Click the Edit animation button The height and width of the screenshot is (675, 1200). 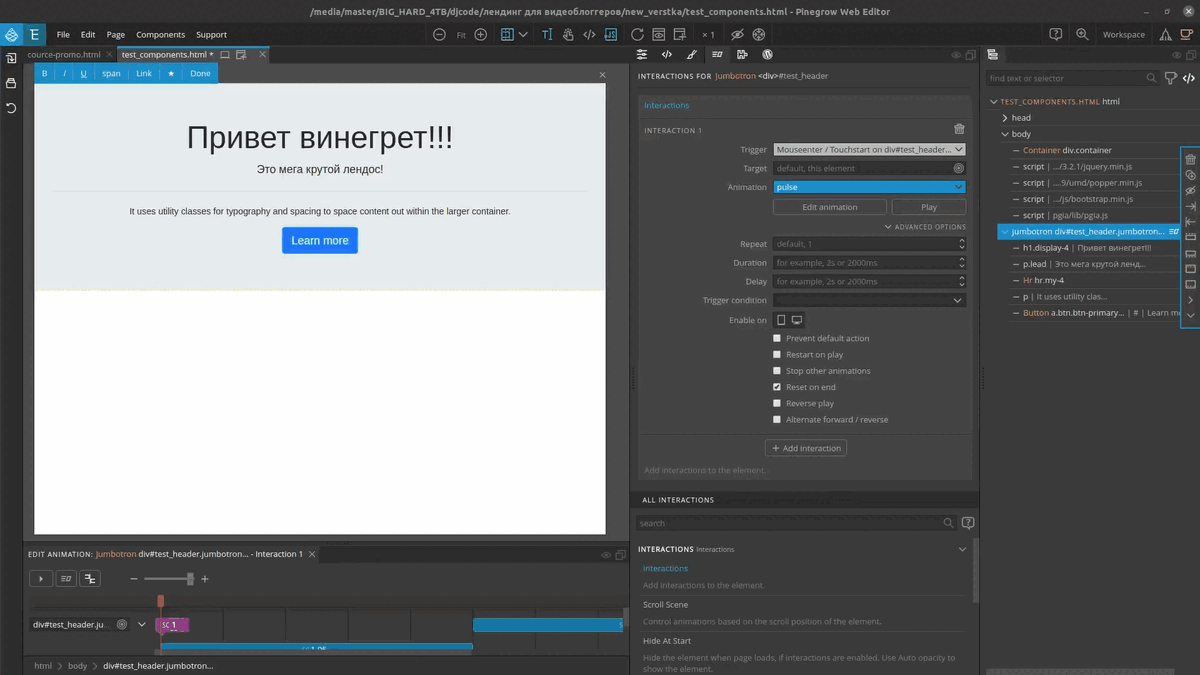[830, 207]
